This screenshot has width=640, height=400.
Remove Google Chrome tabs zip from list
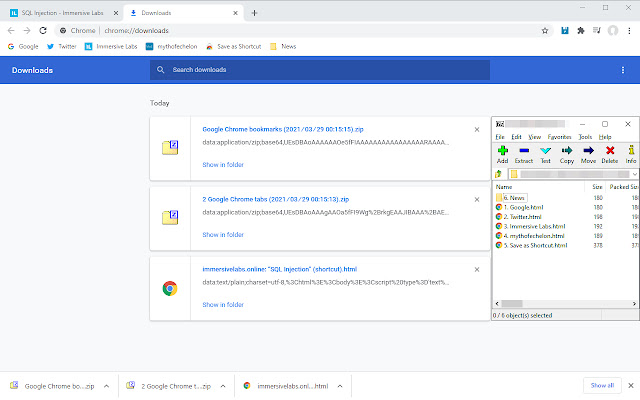(476, 198)
